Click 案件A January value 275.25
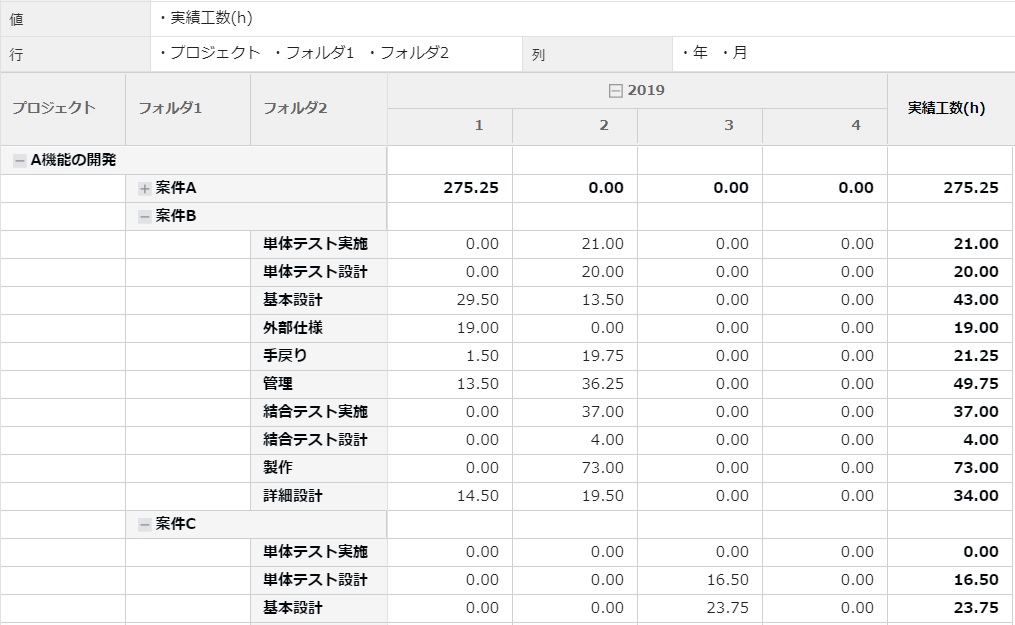The image size is (1015, 625). coord(470,188)
